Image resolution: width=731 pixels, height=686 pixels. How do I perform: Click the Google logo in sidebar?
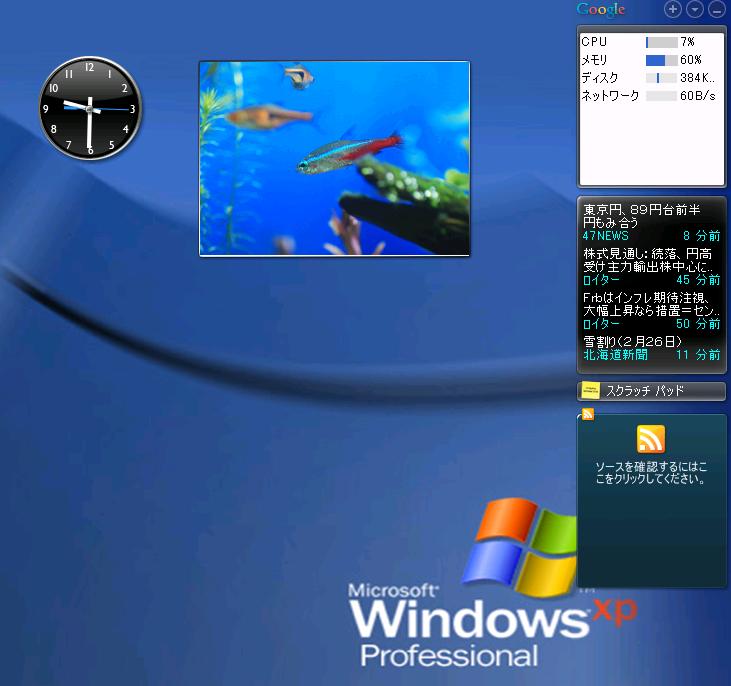pyautogui.click(x=600, y=9)
